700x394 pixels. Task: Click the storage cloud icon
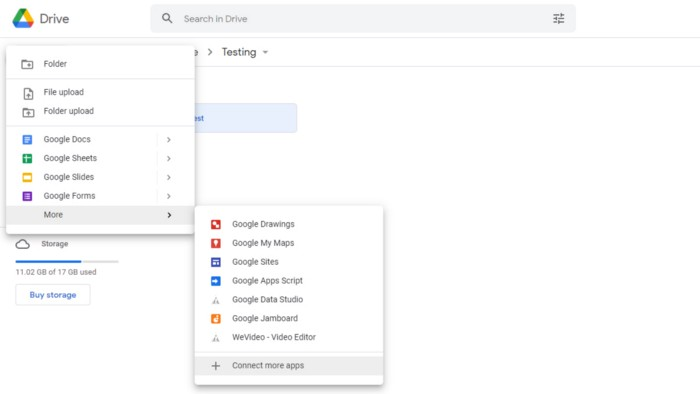point(23,244)
